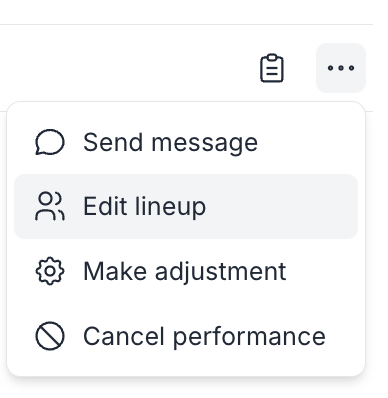
Task: Click the gear icon beside Make adjustment
Action: pos(50,271)
